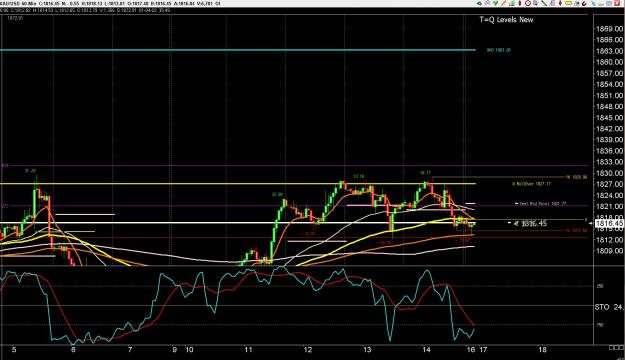
Task: Select the yellow rounded rectangle tool
Action: 568,3
